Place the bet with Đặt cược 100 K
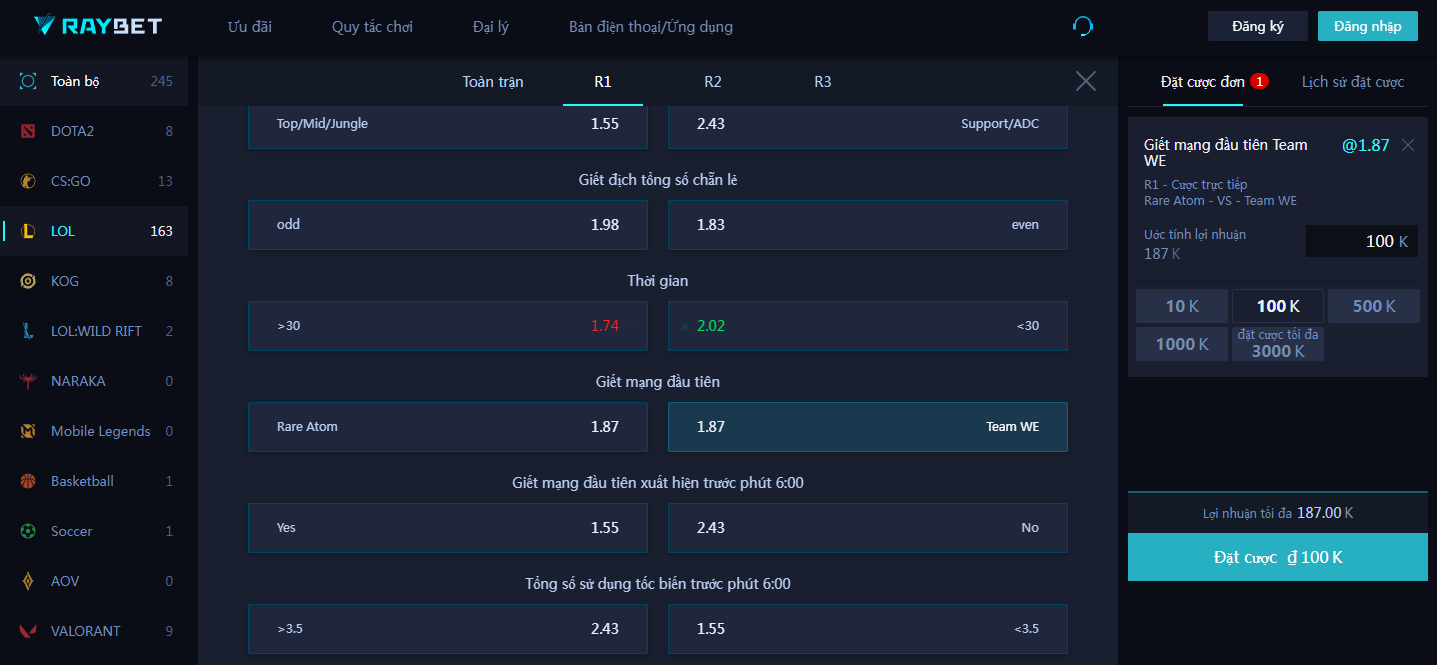 coord(1278,557)
